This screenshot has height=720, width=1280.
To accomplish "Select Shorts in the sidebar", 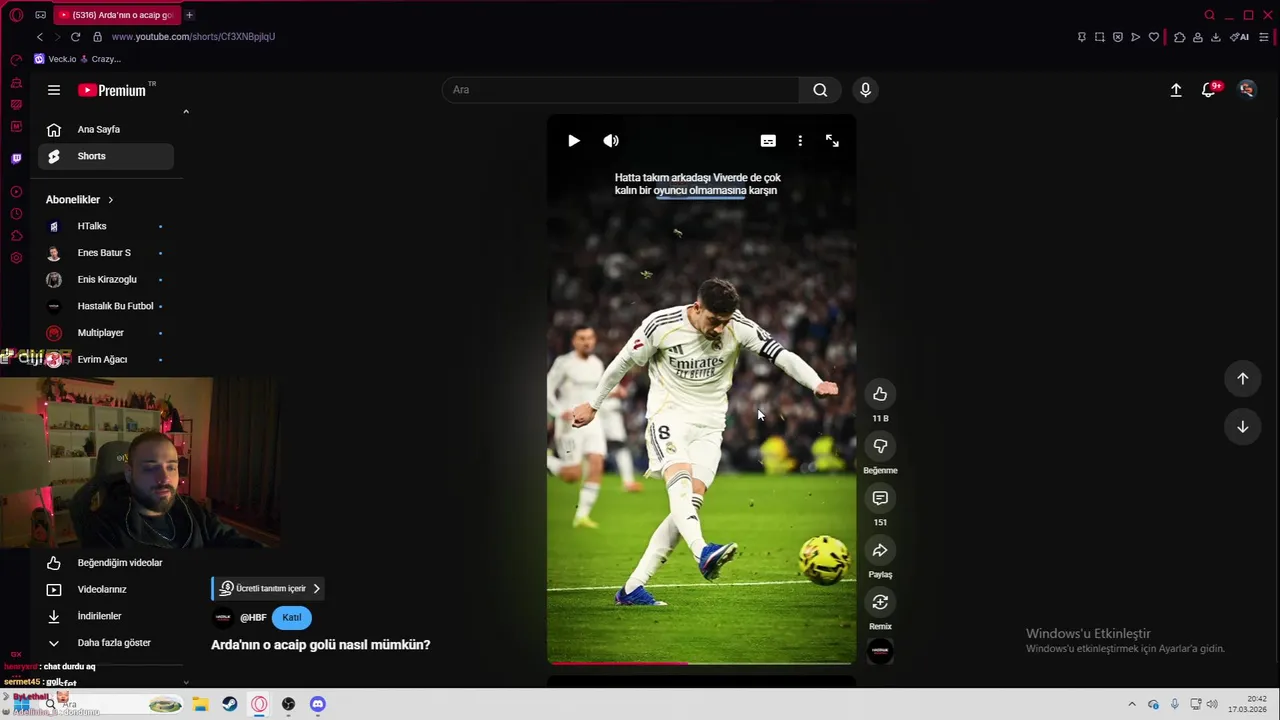I will tap(106, 156).
